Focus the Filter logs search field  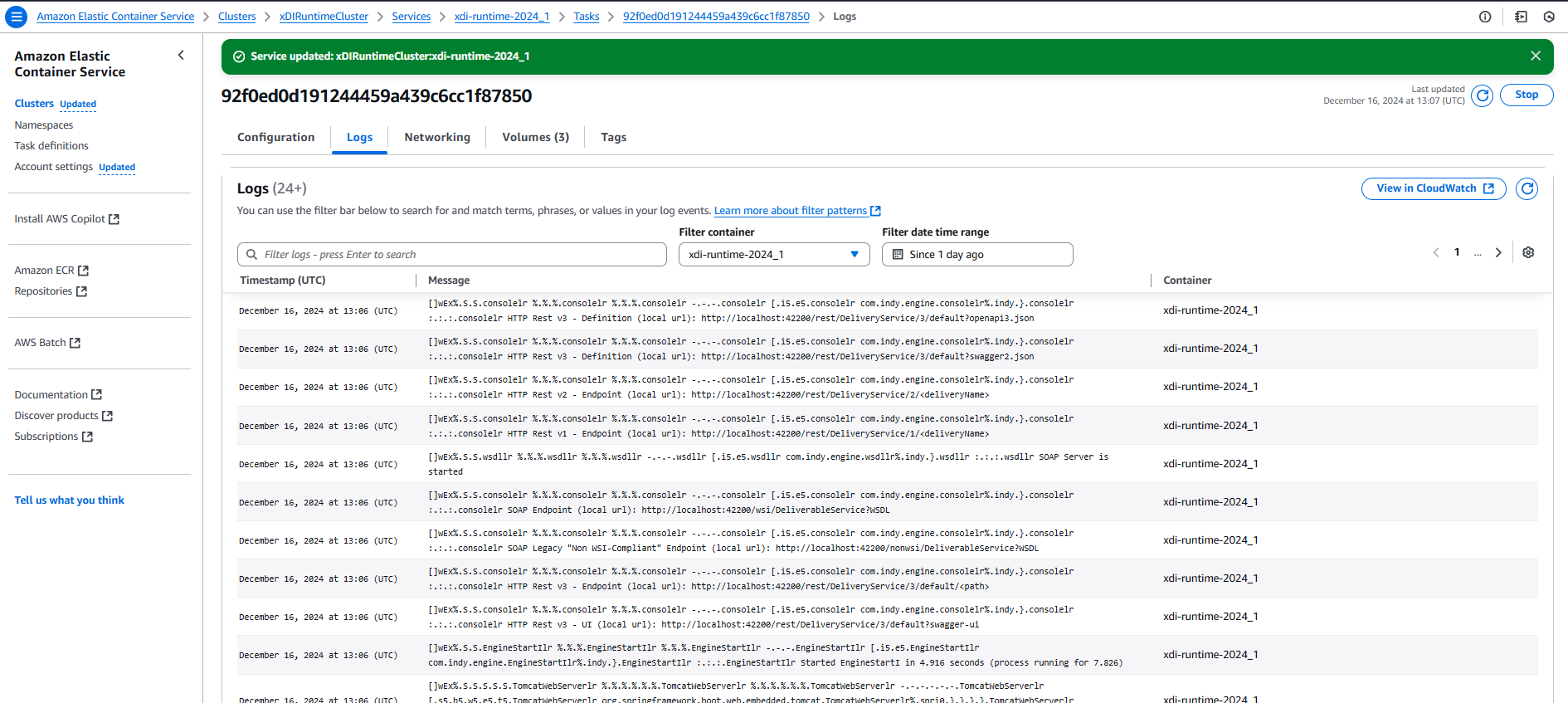point(452,254)
